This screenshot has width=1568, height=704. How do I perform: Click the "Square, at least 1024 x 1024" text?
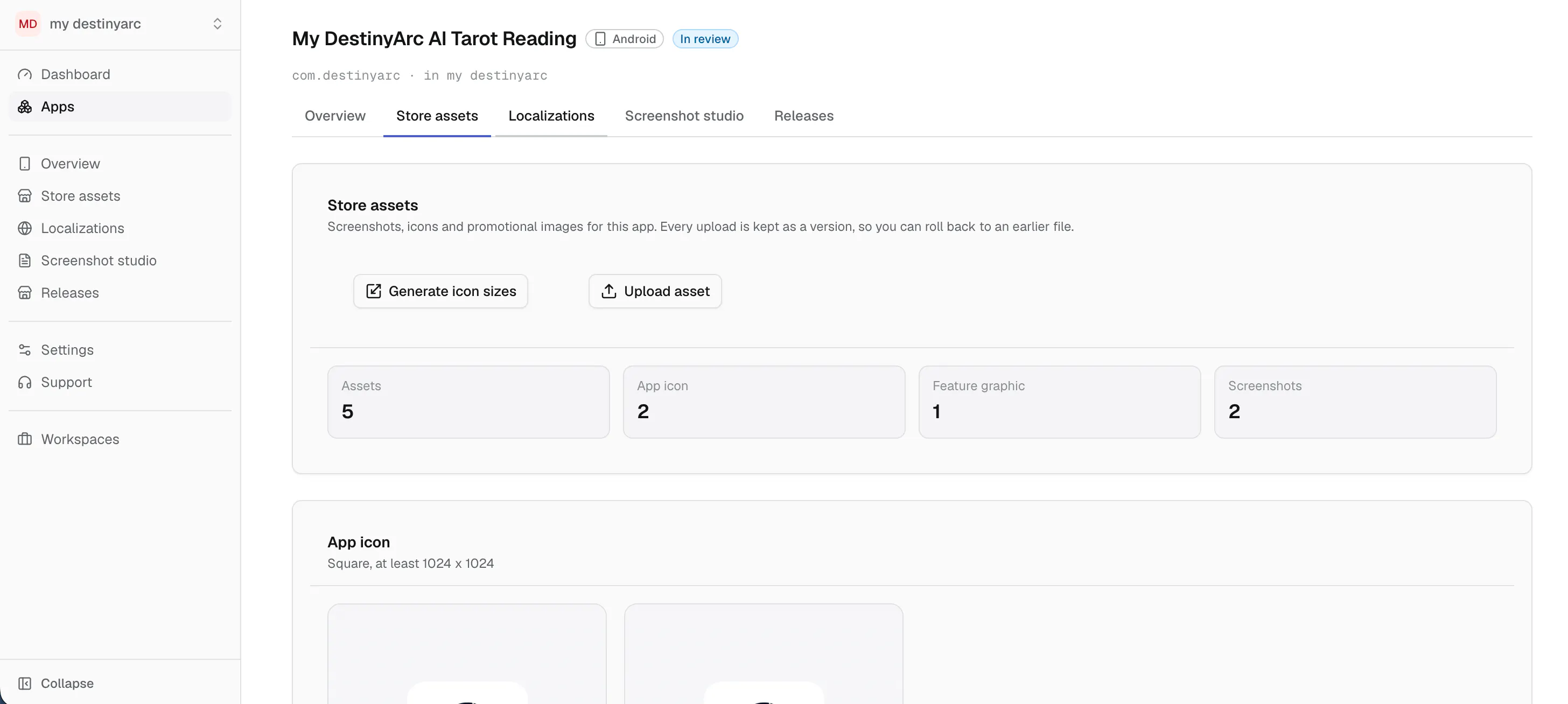pos(410,564)
